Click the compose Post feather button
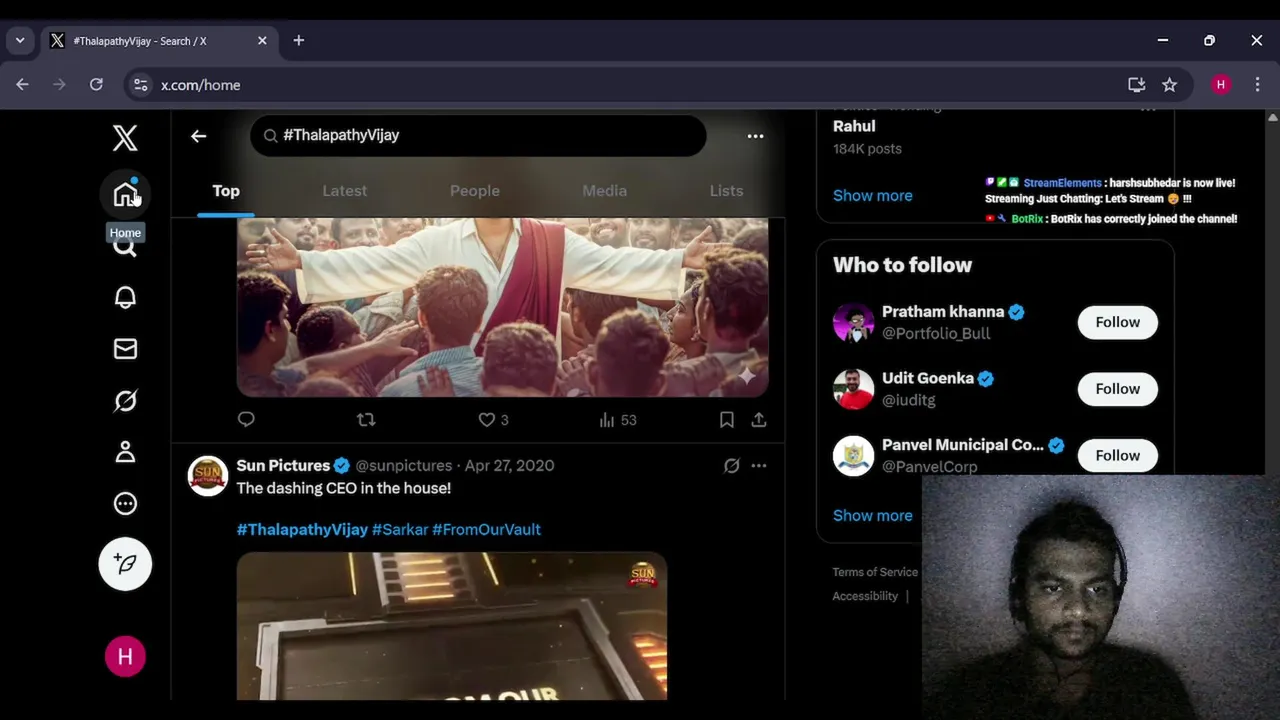This screenshot has height=720, width=1280. click(x=125, y=564)
